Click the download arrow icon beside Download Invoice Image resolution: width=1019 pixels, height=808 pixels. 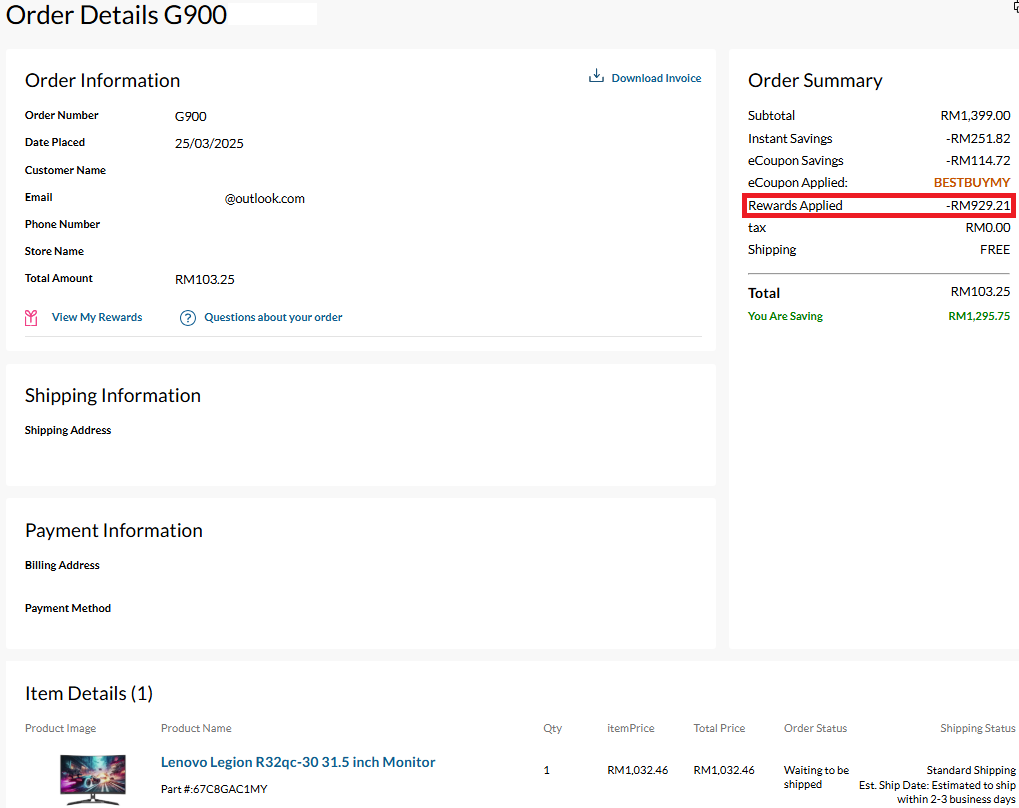point(596,77)
